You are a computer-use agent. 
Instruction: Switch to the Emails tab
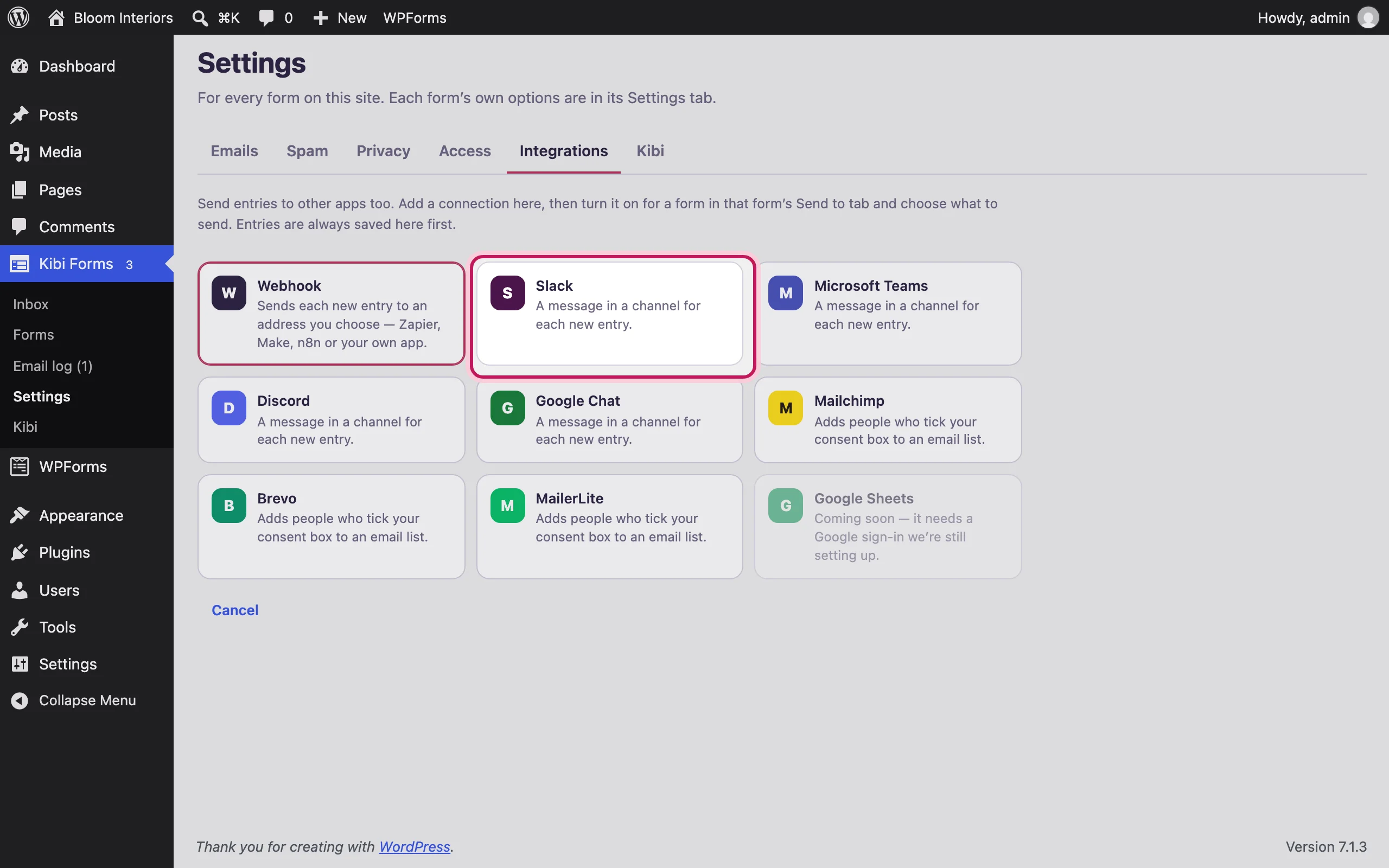coord(234,151)
